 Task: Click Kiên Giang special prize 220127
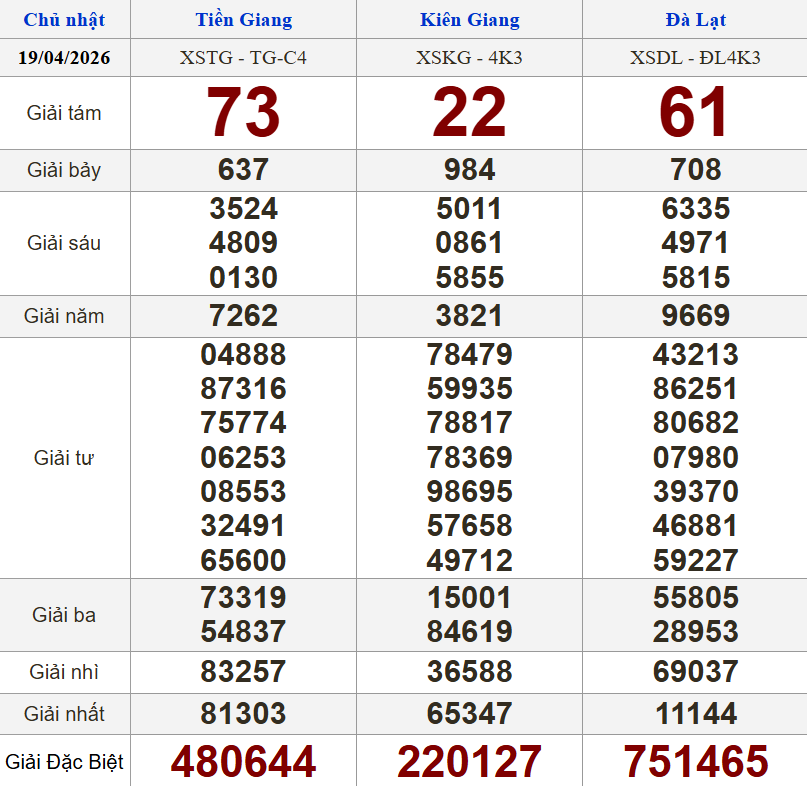[469, 762]
